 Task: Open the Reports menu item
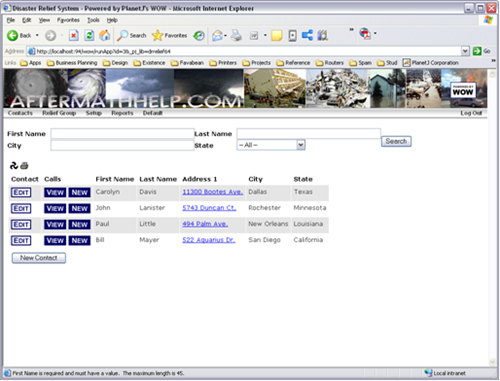tap(122, 113)
